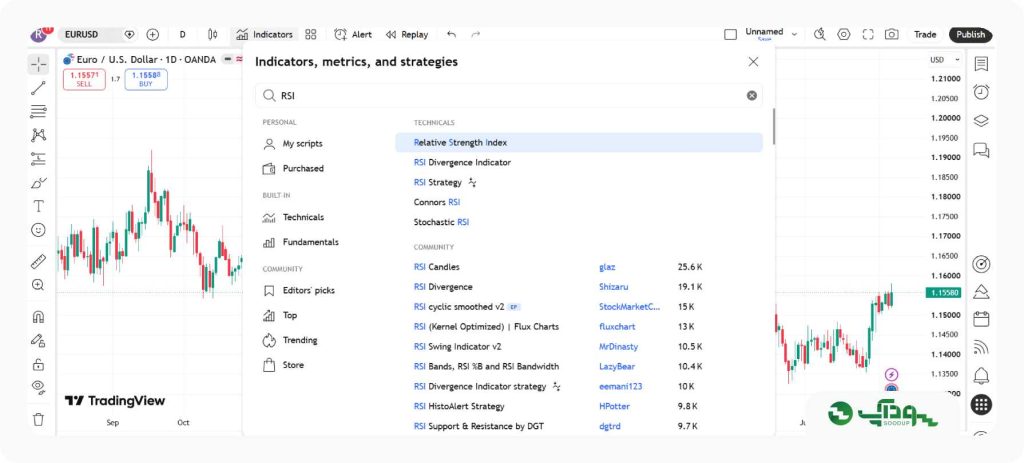Select the Technicals built-in category
Viewport: 1024px width, 463px height.
point(294,217)
